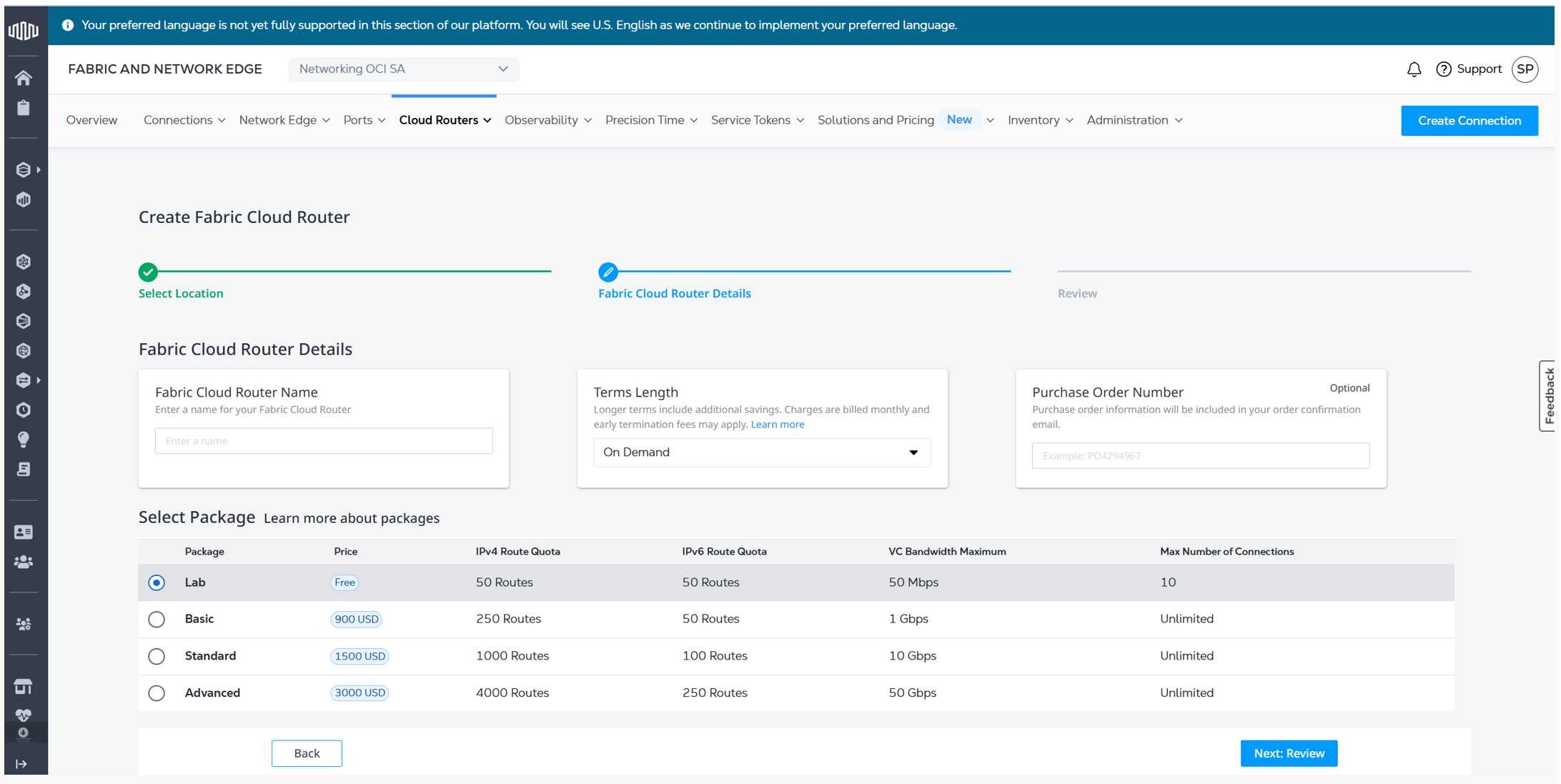Open the Cloud Routers menu tab
1561x784 pixels.
[x=445, y=120]
